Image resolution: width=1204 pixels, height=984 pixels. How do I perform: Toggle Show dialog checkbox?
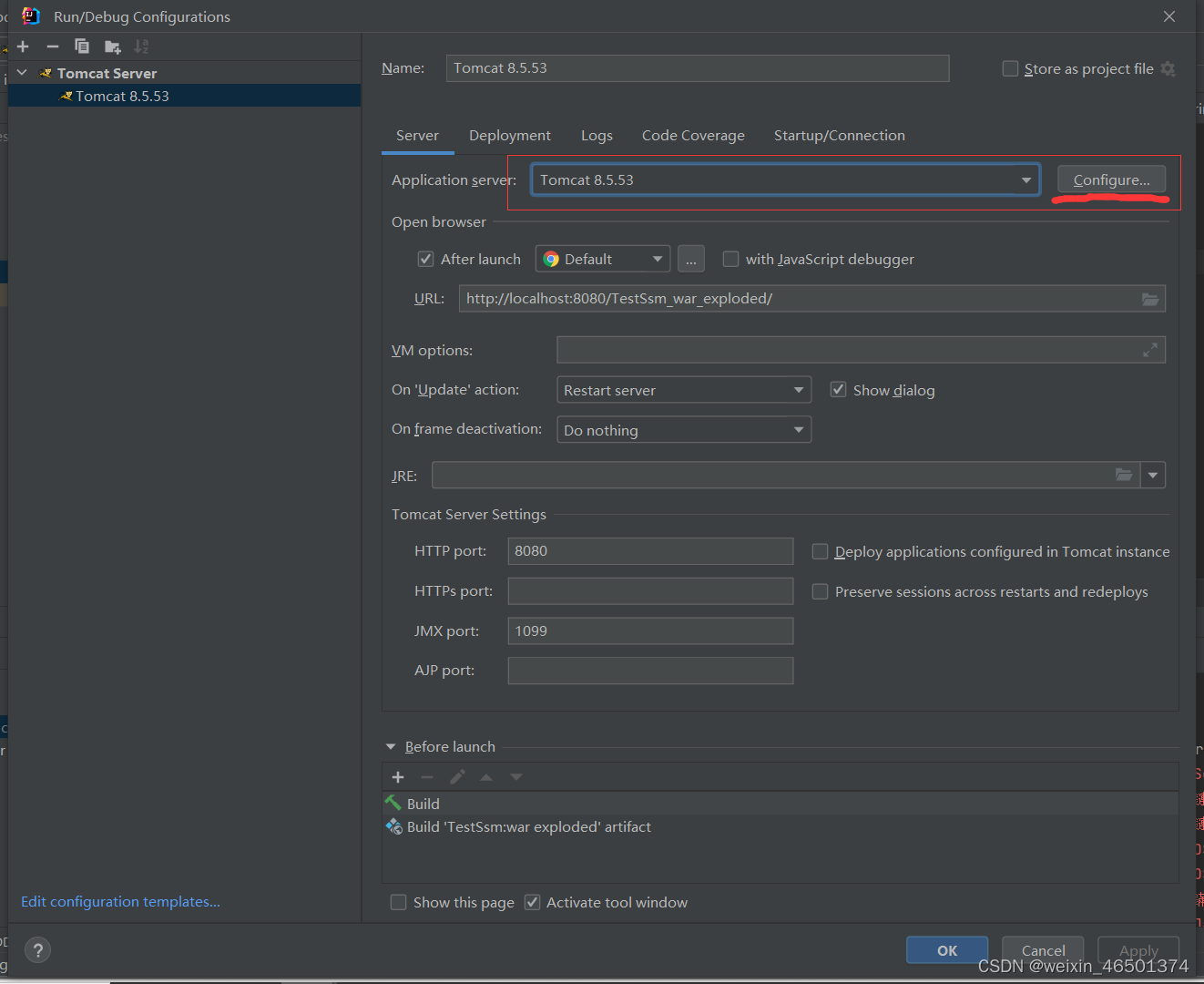pos(838,390)
